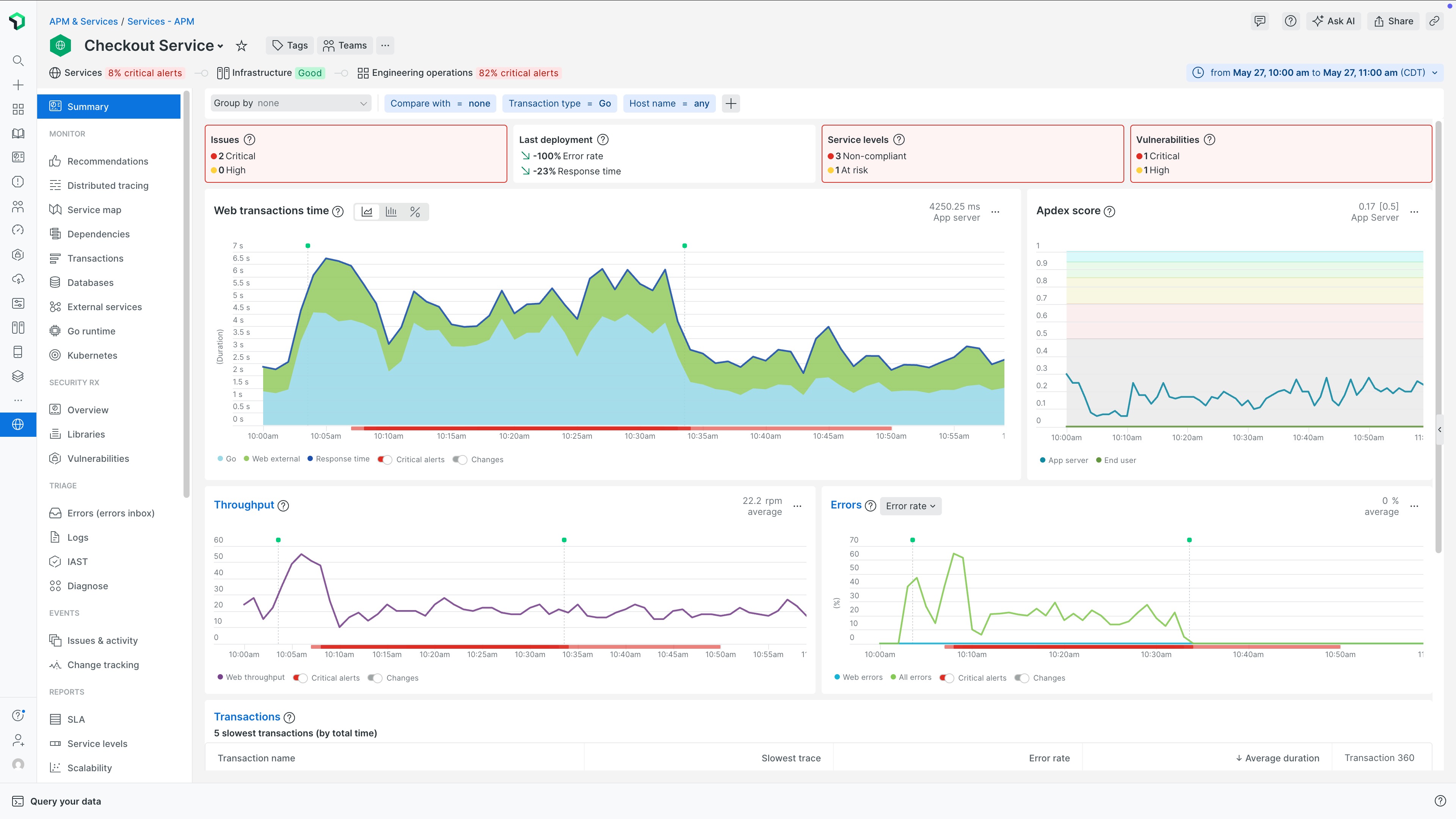1456x819 pixels.
Task: Enable Changes overlay on the Throughput chart
Action: click(x=375, y=678)
